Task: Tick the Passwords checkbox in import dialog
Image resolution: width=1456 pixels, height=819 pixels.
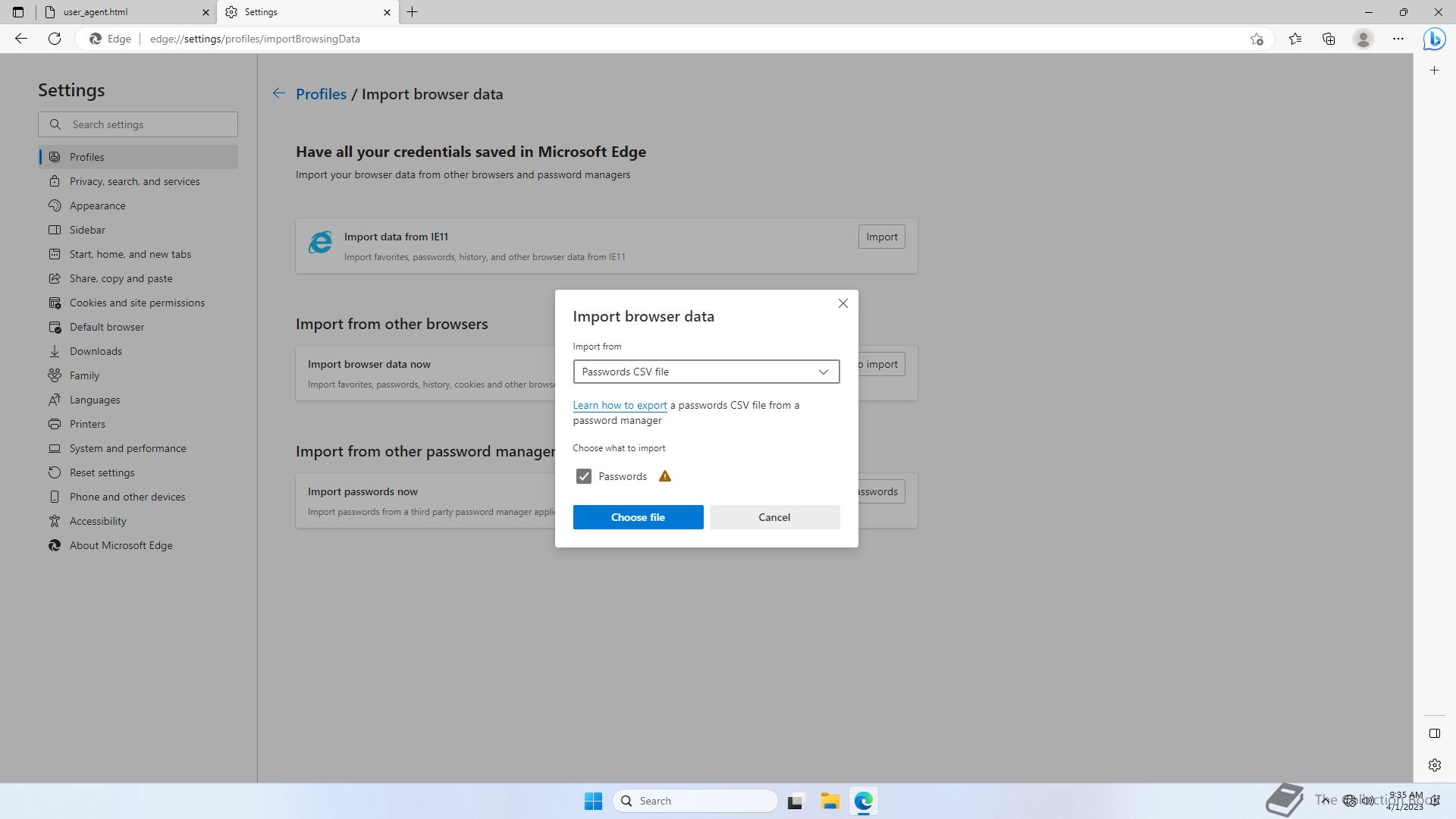Action: click(583, 476)
